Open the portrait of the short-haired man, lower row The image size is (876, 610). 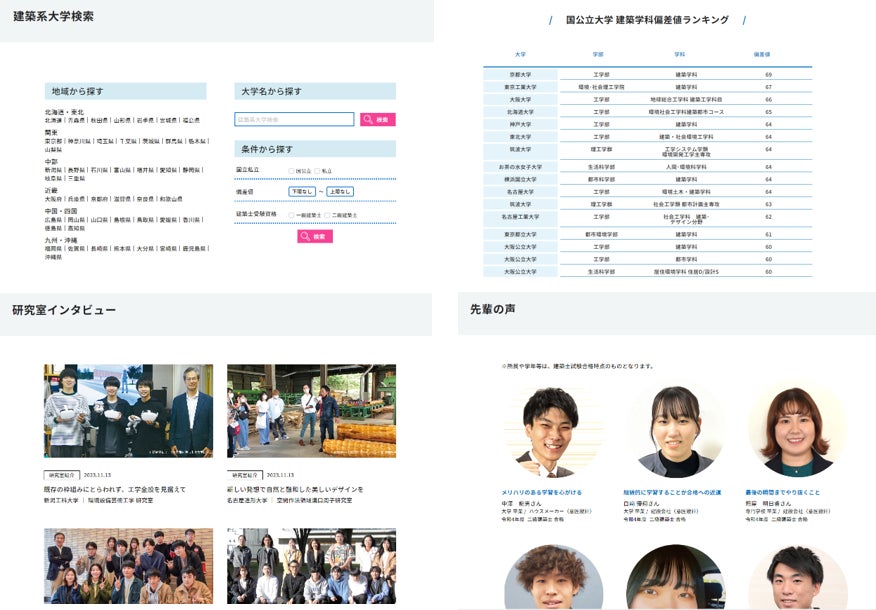pyautogui.click(x=797, y=577)
